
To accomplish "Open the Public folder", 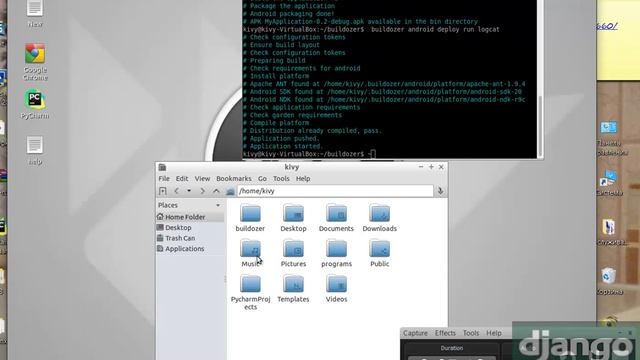I will (380, 253).
